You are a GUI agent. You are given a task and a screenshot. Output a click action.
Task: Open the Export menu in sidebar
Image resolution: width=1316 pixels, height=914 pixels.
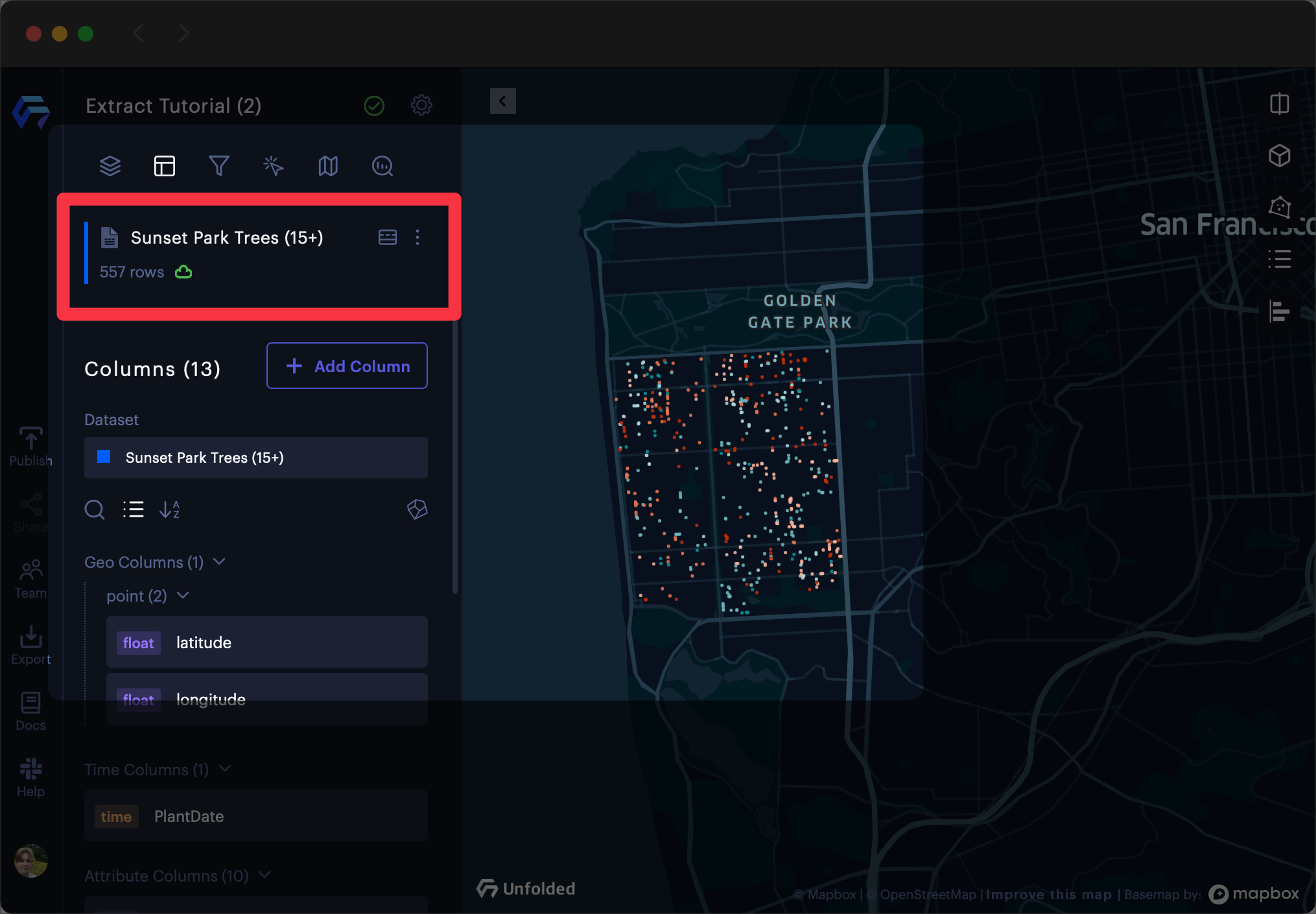[30, 645]
